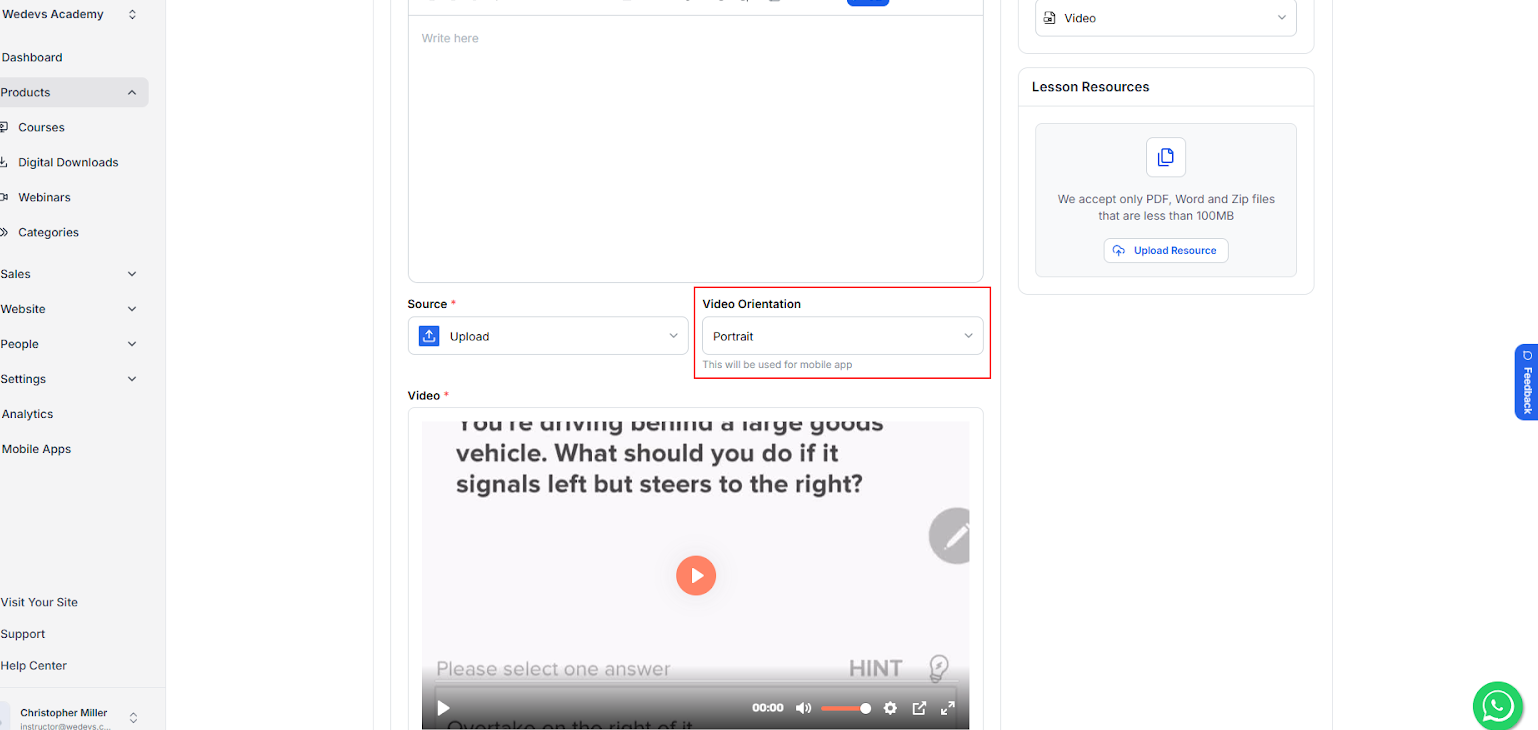The height and width of the screenshot is (730, 1538).
Task: Click the Upload Resource button
Action: point(1165,251)
